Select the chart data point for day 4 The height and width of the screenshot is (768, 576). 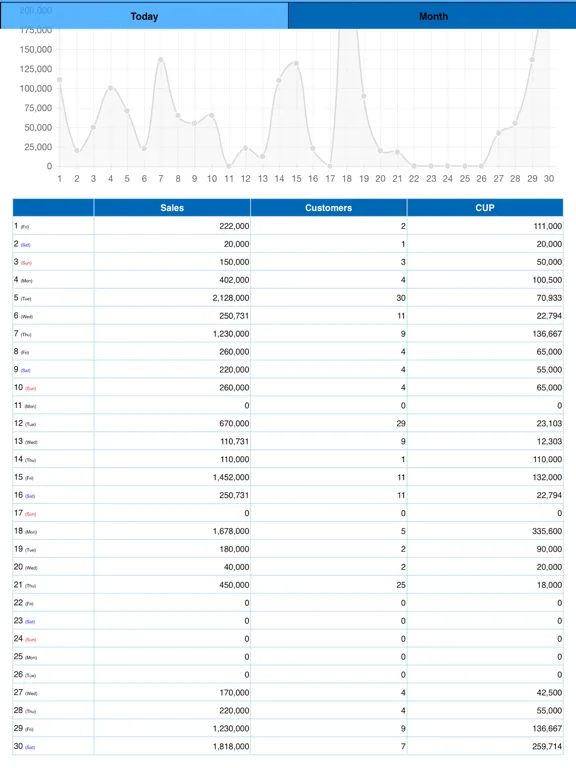[x=110, y=88]
